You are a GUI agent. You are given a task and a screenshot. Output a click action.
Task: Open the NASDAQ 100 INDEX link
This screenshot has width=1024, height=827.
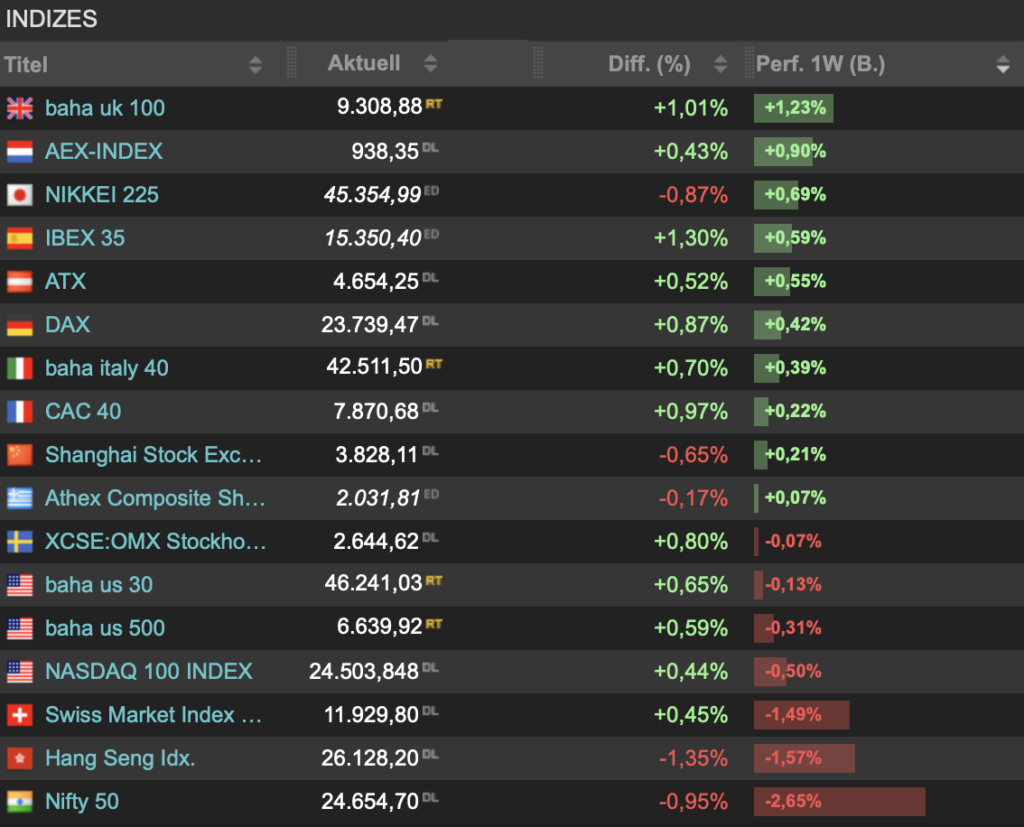click(x=149, y=671)
